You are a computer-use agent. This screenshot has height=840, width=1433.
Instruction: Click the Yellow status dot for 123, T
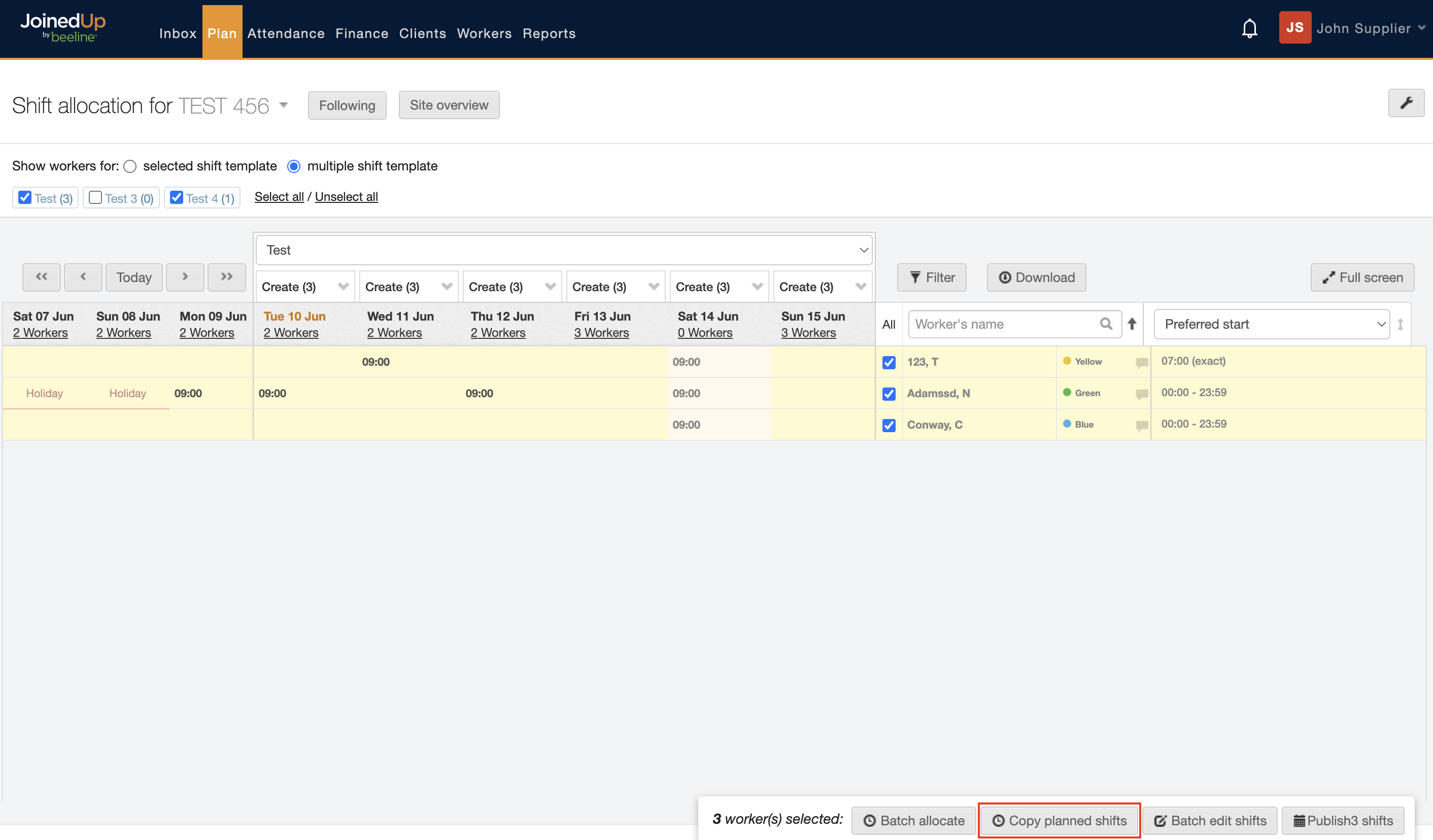(1067, 362)
